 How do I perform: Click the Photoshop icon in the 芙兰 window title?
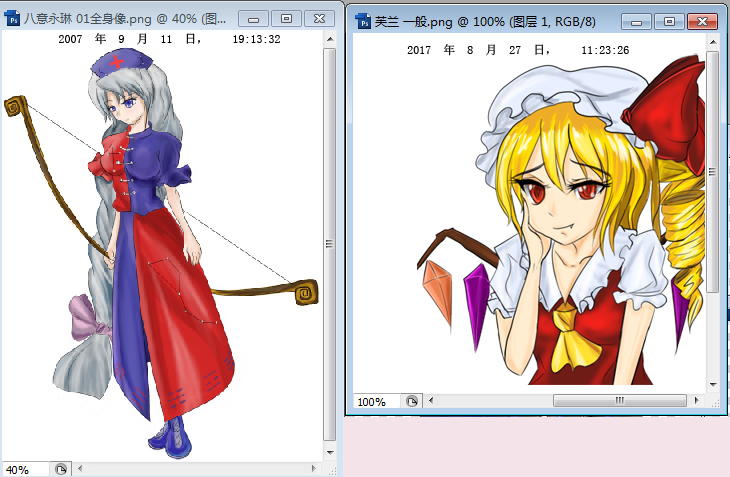[x=363, y=21]
